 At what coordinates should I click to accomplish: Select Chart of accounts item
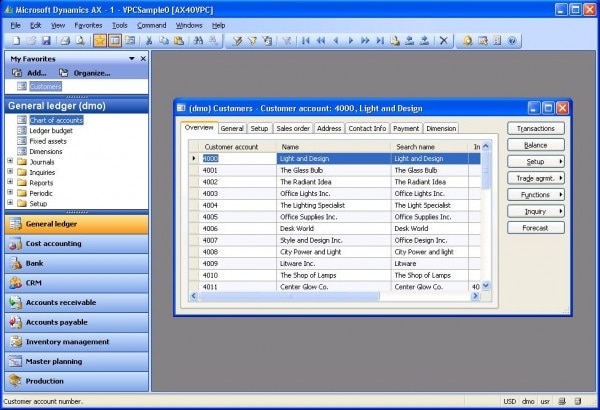[x=56, y=120]
